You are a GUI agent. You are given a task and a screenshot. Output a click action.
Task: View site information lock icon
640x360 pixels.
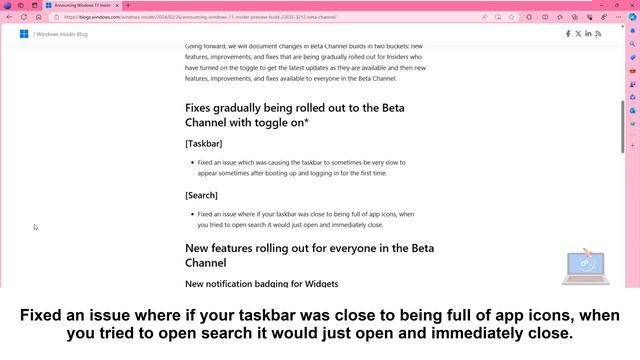(x=57, y=17)
